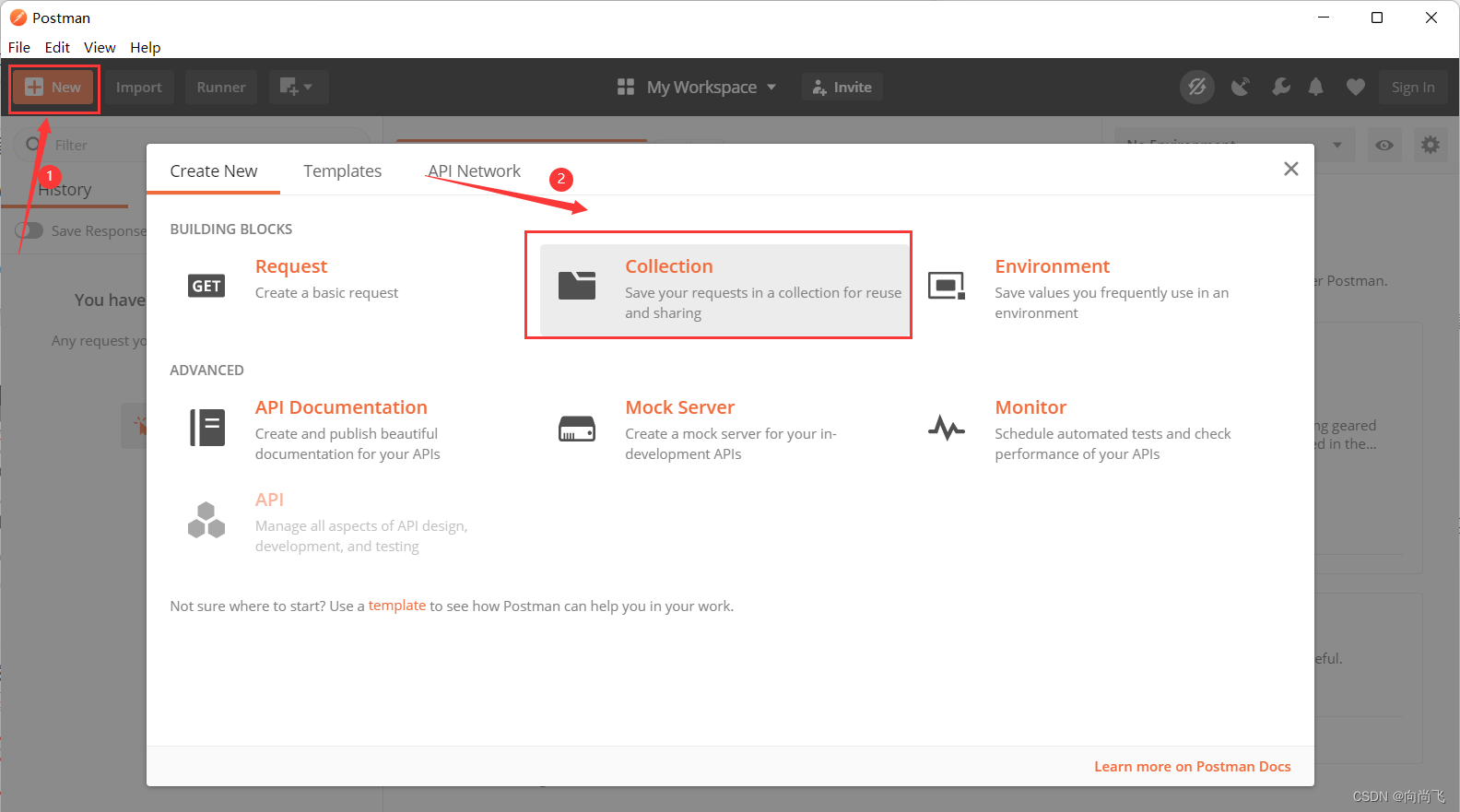Open the Edit menu

[57, 47]
